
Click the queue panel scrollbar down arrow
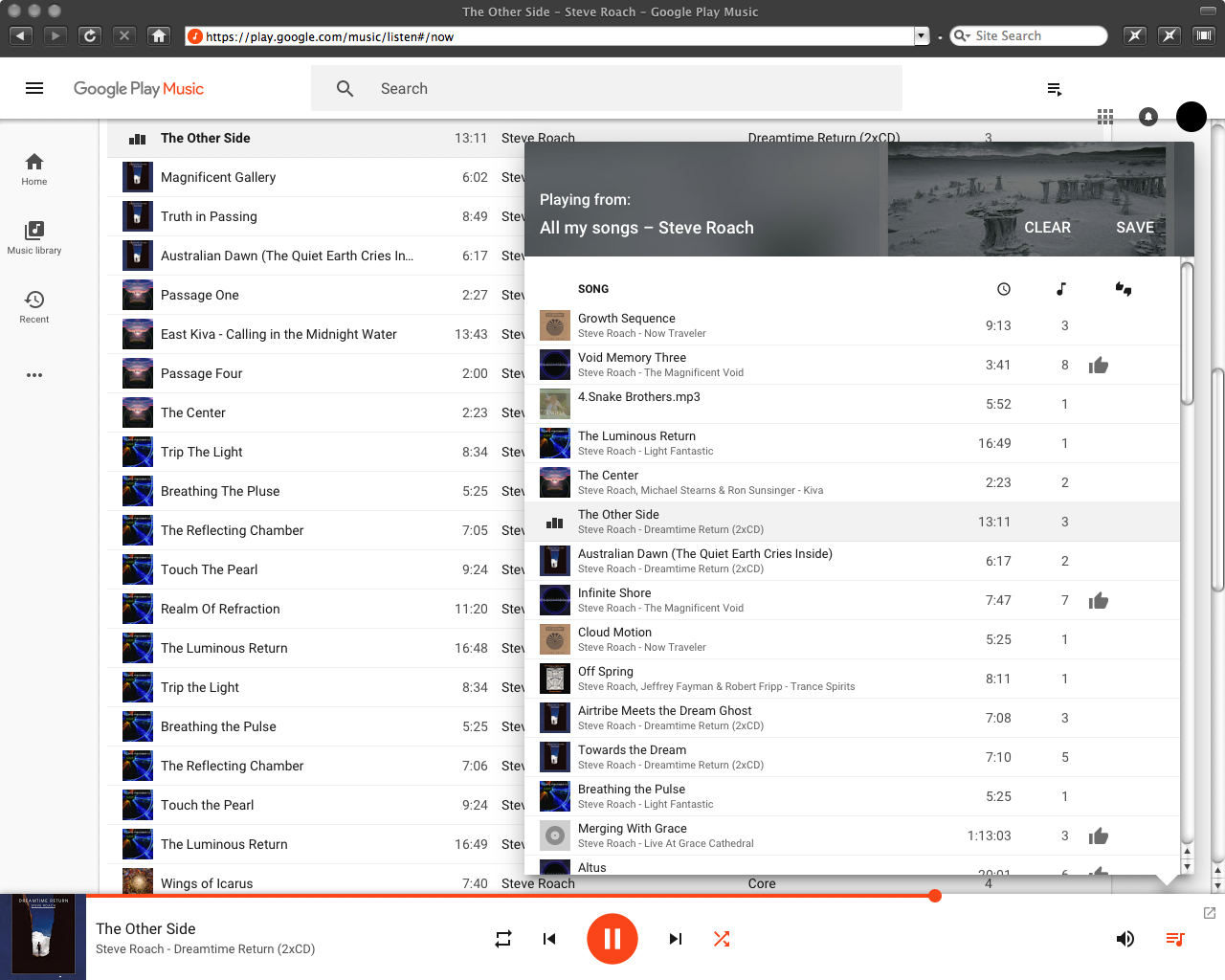pos(1187,866)
